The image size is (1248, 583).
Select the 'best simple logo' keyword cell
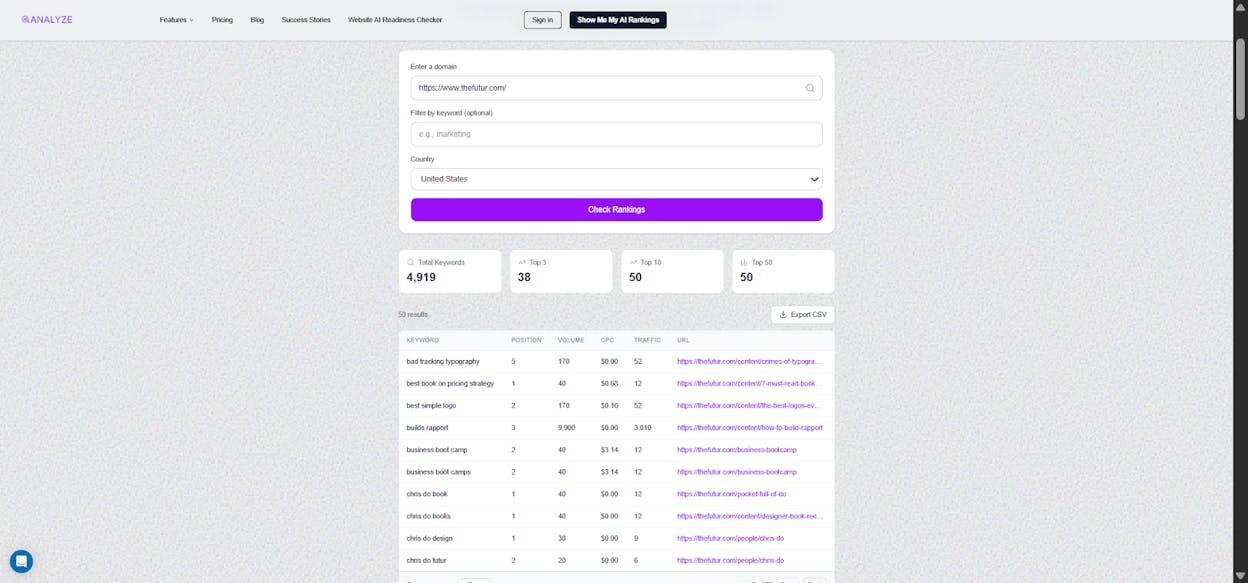click(x=431, y=405)
